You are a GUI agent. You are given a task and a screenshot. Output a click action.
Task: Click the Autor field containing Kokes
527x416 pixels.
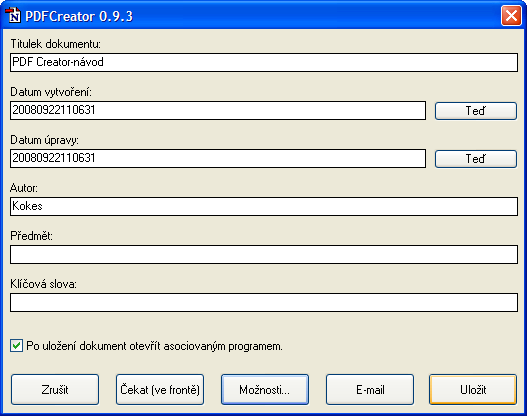264,206
